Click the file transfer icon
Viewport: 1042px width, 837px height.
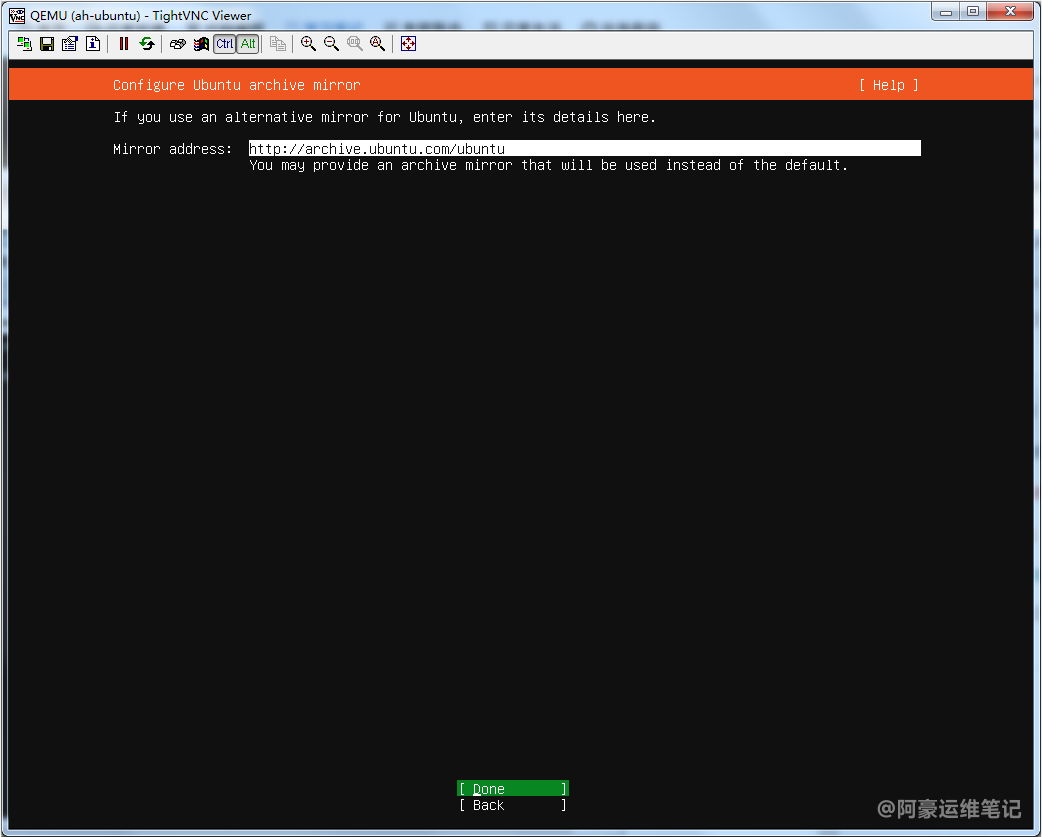pos(278,44)
